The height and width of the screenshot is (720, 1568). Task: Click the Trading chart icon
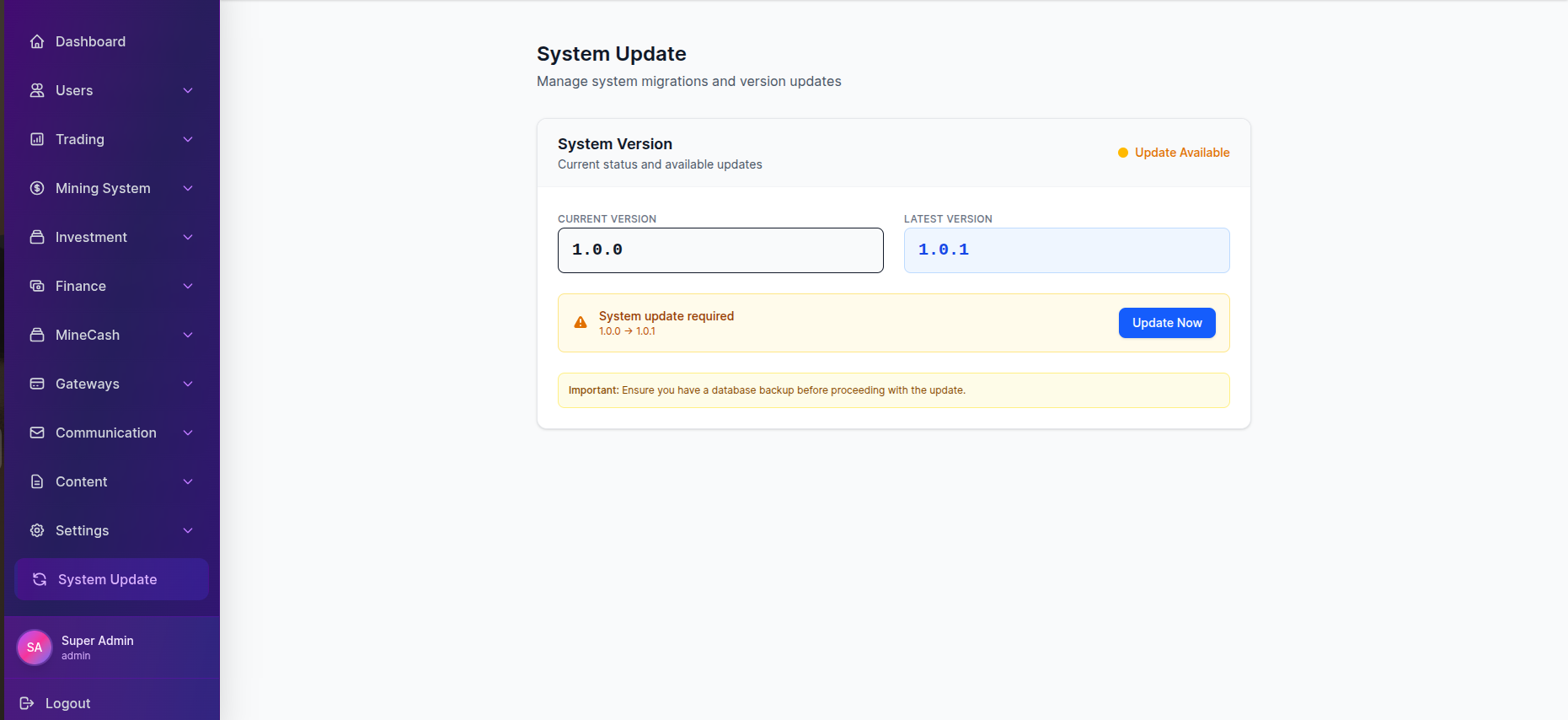point(37,139)
